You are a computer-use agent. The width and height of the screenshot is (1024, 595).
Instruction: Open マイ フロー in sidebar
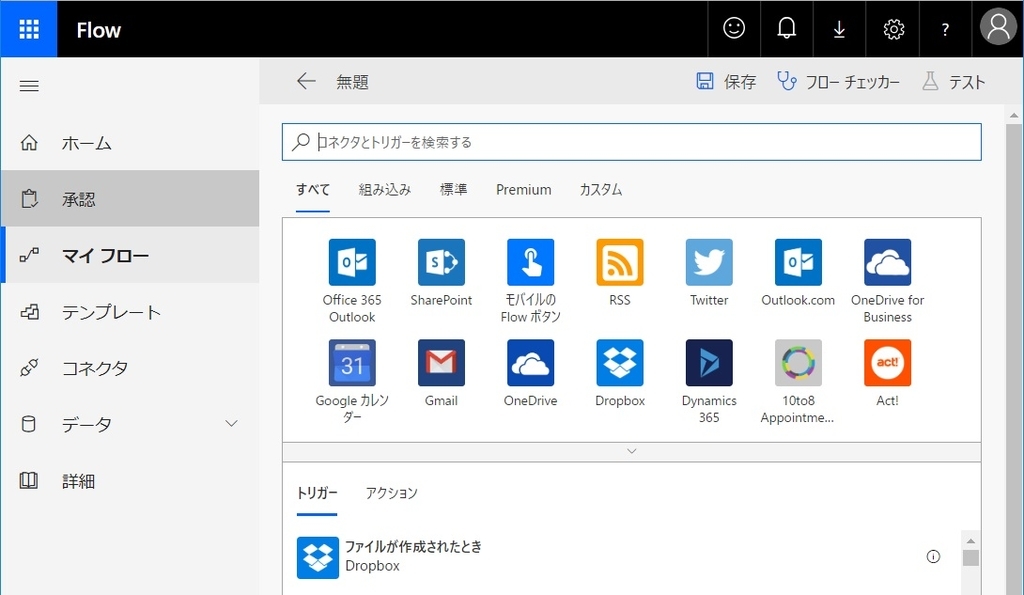130,255
